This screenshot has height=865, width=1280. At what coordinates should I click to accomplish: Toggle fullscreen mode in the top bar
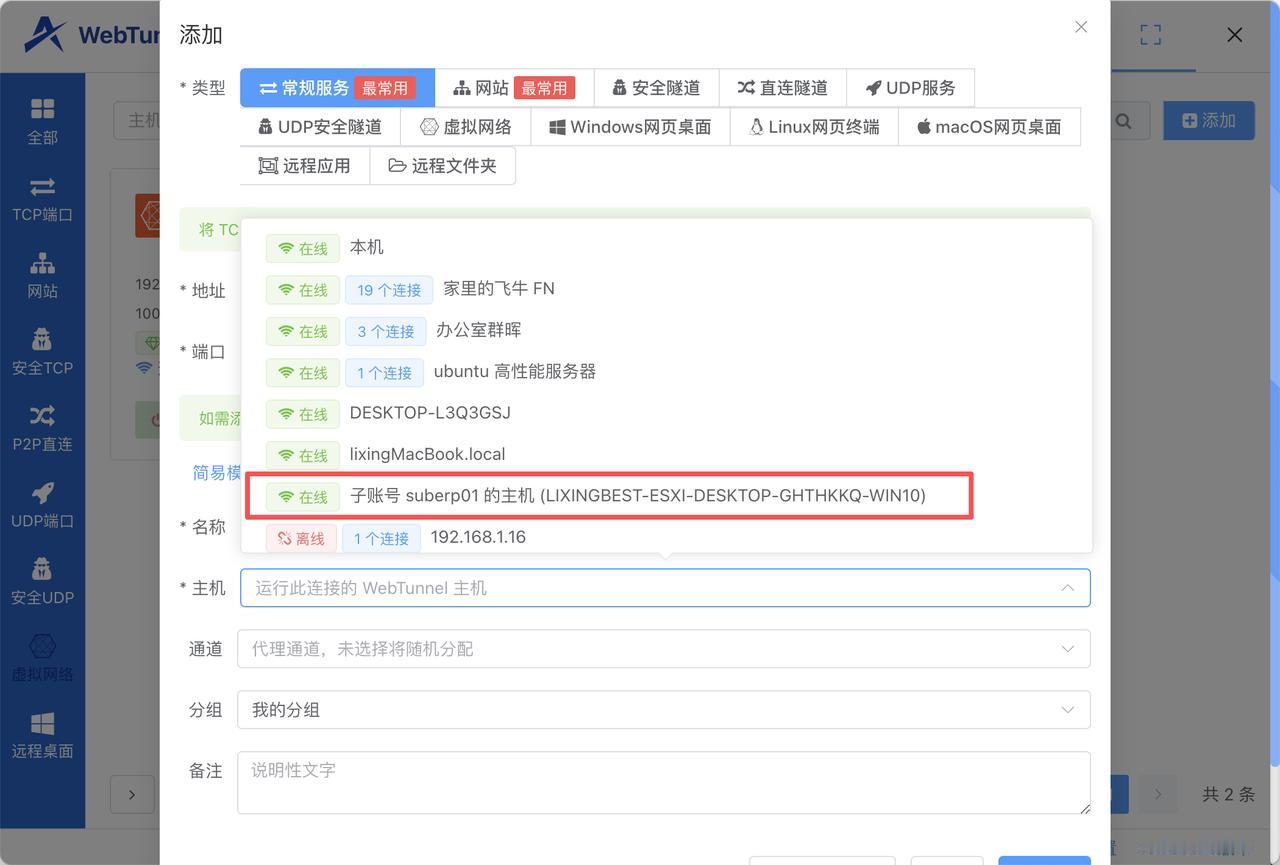click(x=1151, y=35)
